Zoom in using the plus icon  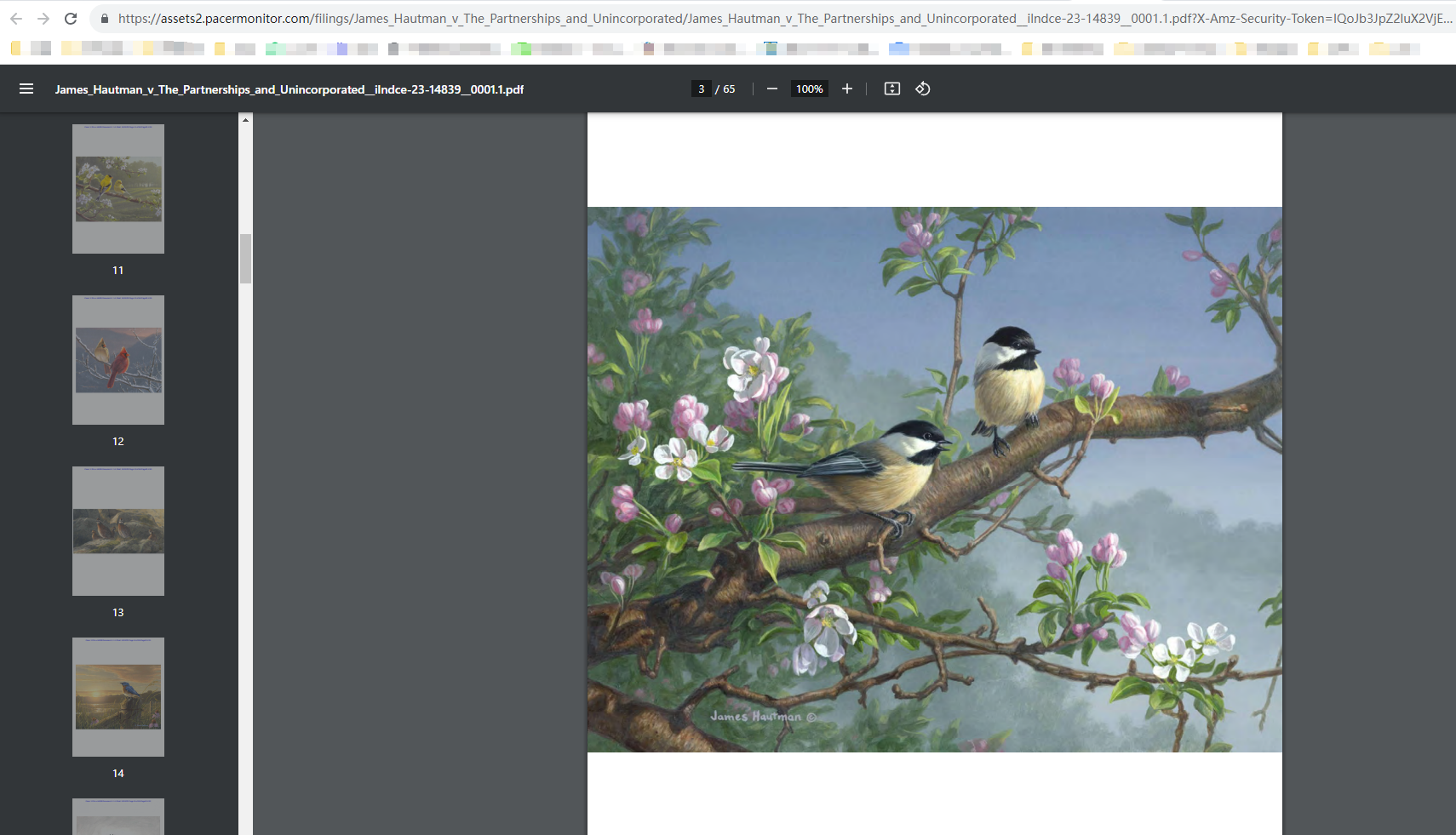coord(847,89)
